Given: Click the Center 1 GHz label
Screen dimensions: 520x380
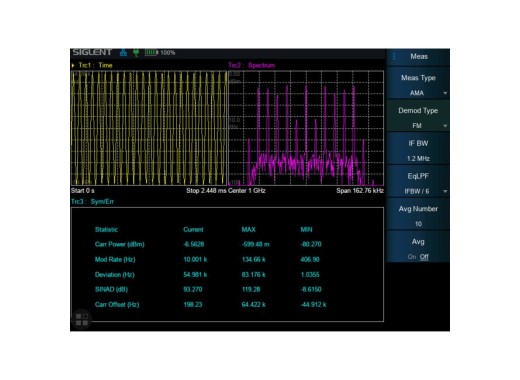Looking at the screenshot, I should 247,191.
